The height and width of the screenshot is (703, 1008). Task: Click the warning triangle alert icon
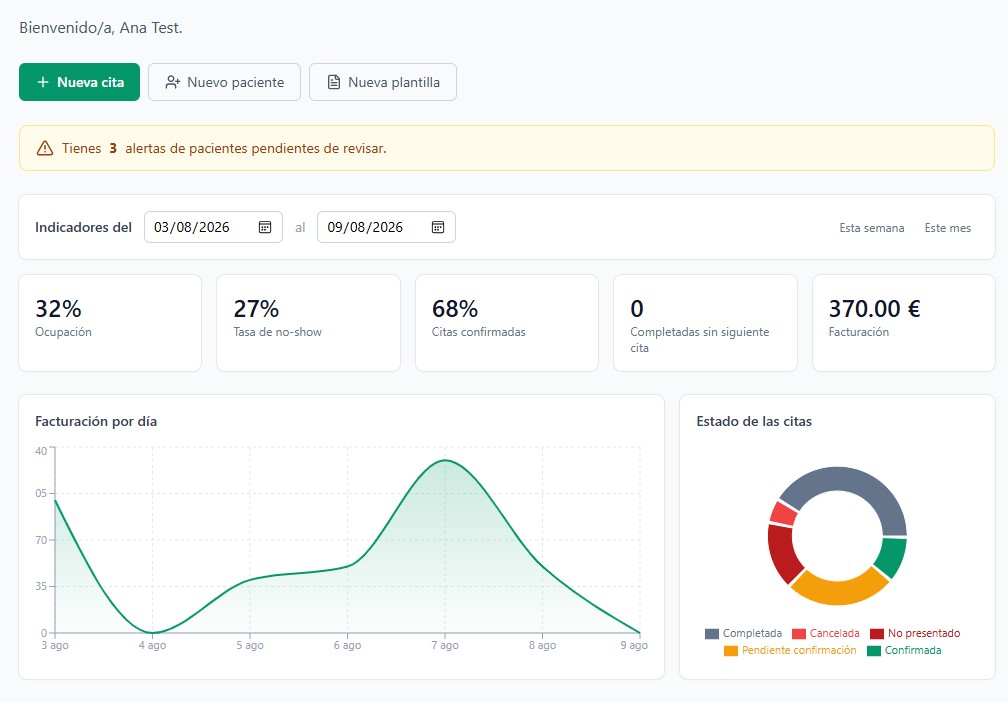(x=45, y=148)
